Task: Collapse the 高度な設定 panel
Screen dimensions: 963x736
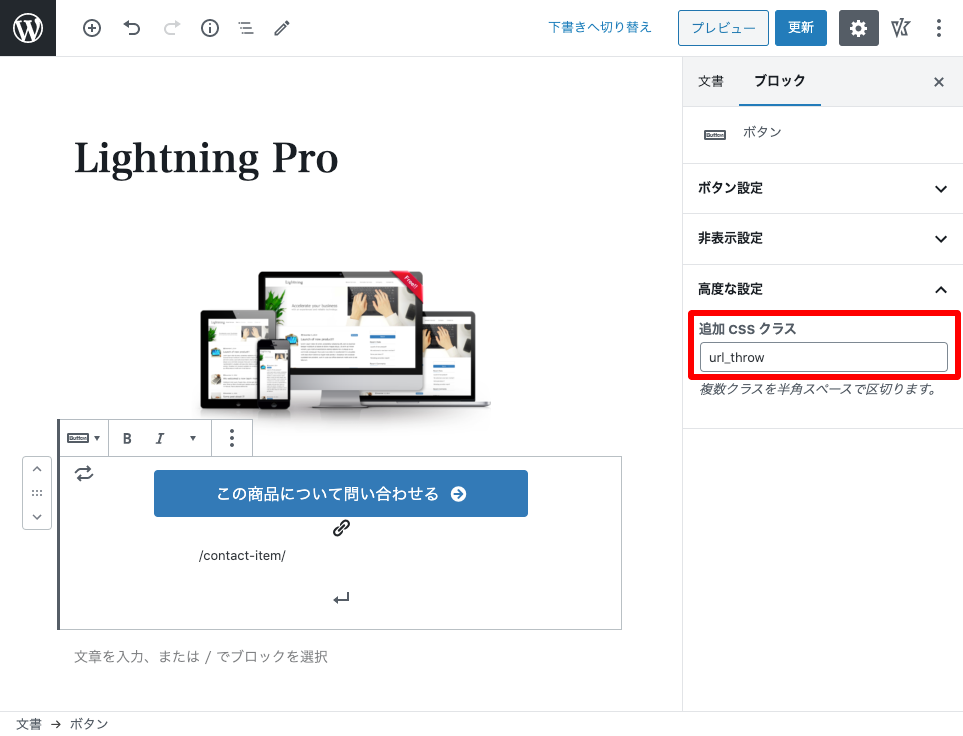Action: point(822,289)
